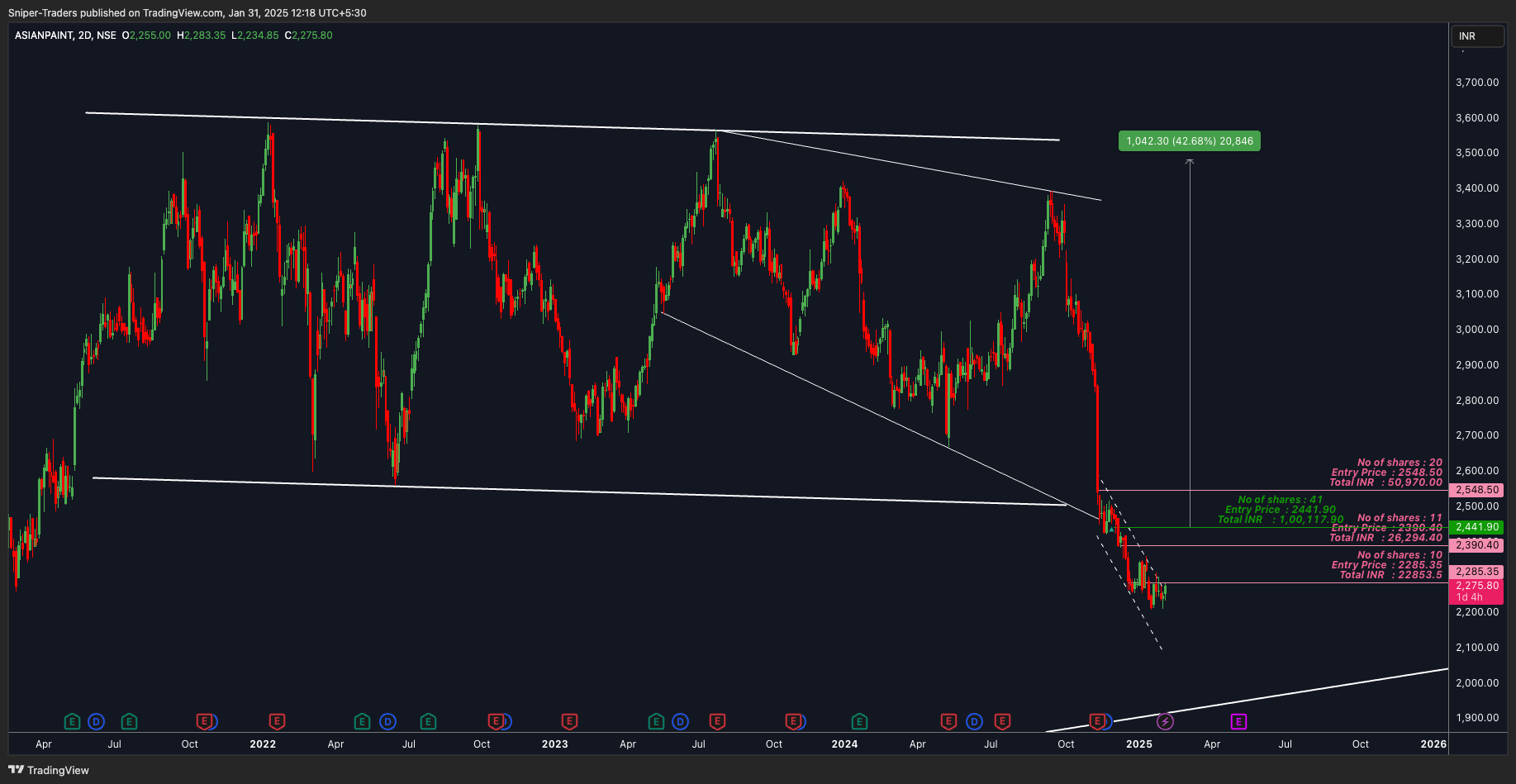Screen dimensions: 1516x784
Task: Click the red earnings marker above Oct 2022
Action: coord(496,721)
